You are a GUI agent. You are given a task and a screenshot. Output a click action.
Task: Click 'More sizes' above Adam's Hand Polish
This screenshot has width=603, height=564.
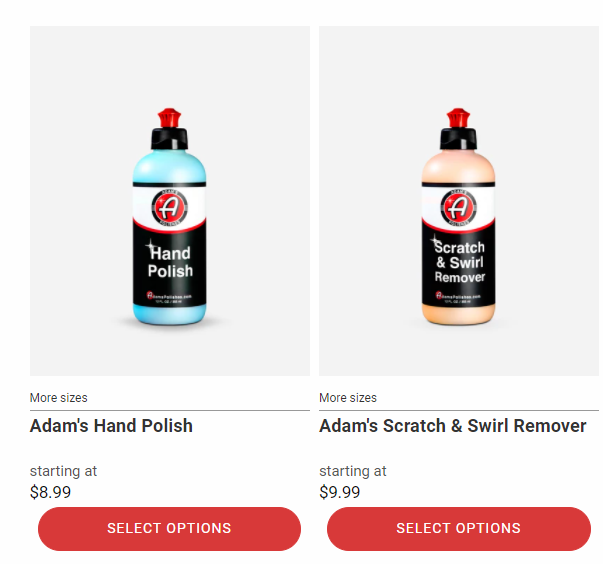[x=58, y=398]
